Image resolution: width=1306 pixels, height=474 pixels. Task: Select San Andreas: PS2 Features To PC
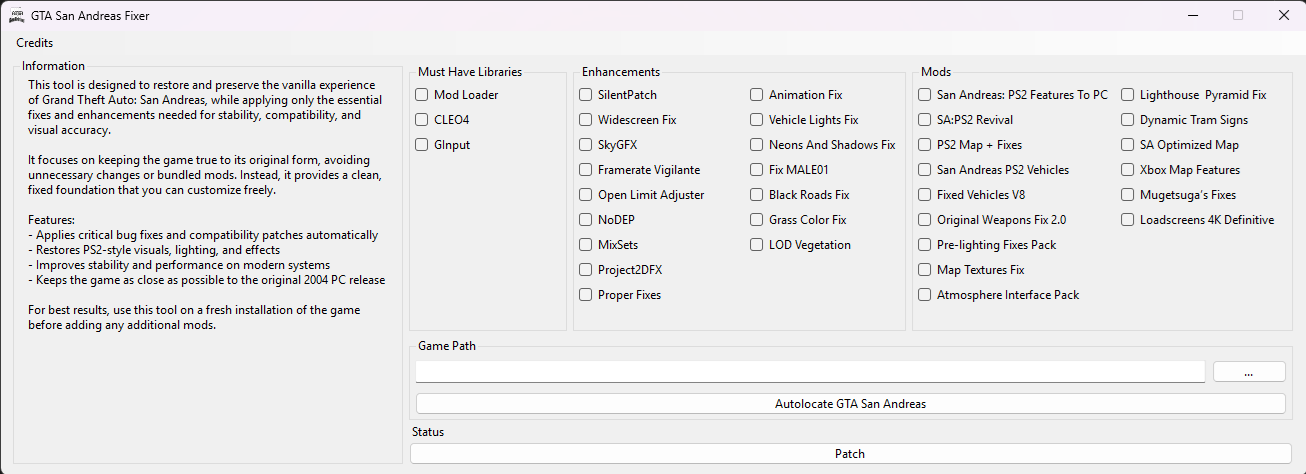click(x=925, y=95)
